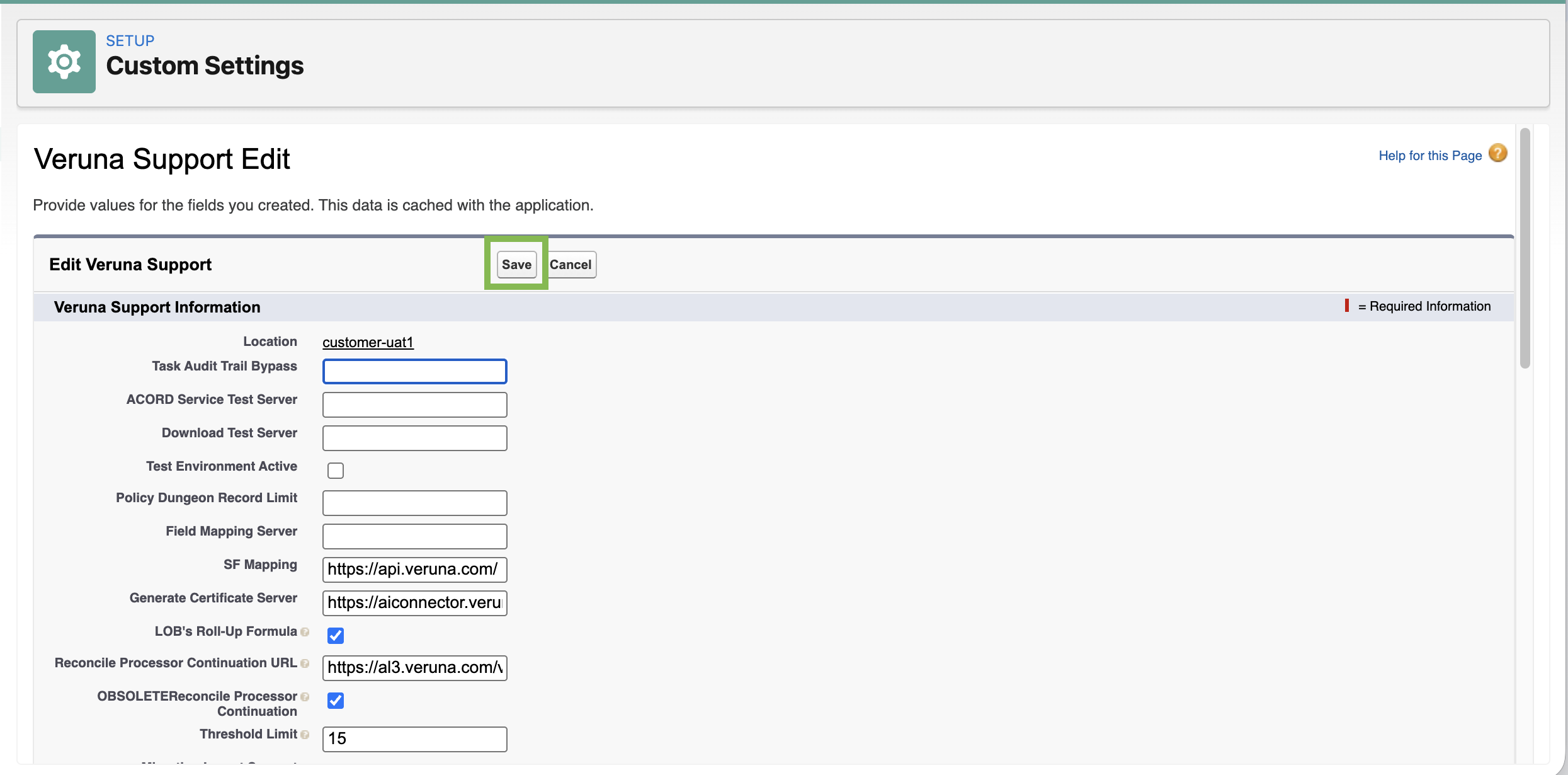Click the ACORD Service Test Server label
Screen dimensions: 1568x775
212,399
